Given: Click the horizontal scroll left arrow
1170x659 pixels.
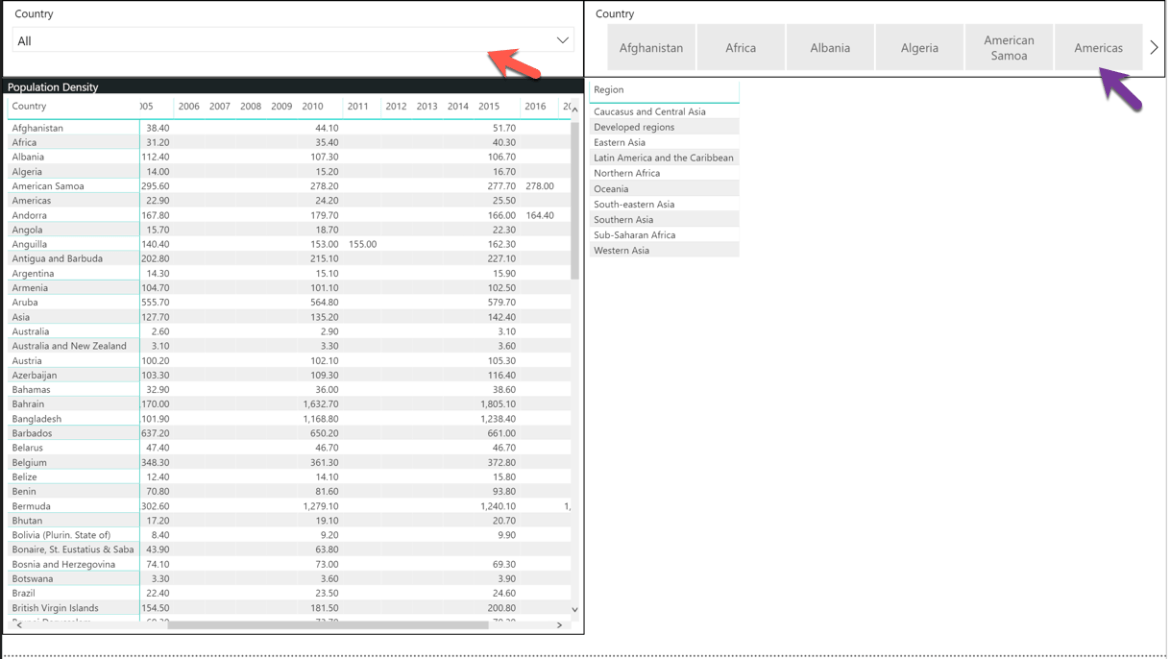Looking at the screenshot, I should click(19, 625).
